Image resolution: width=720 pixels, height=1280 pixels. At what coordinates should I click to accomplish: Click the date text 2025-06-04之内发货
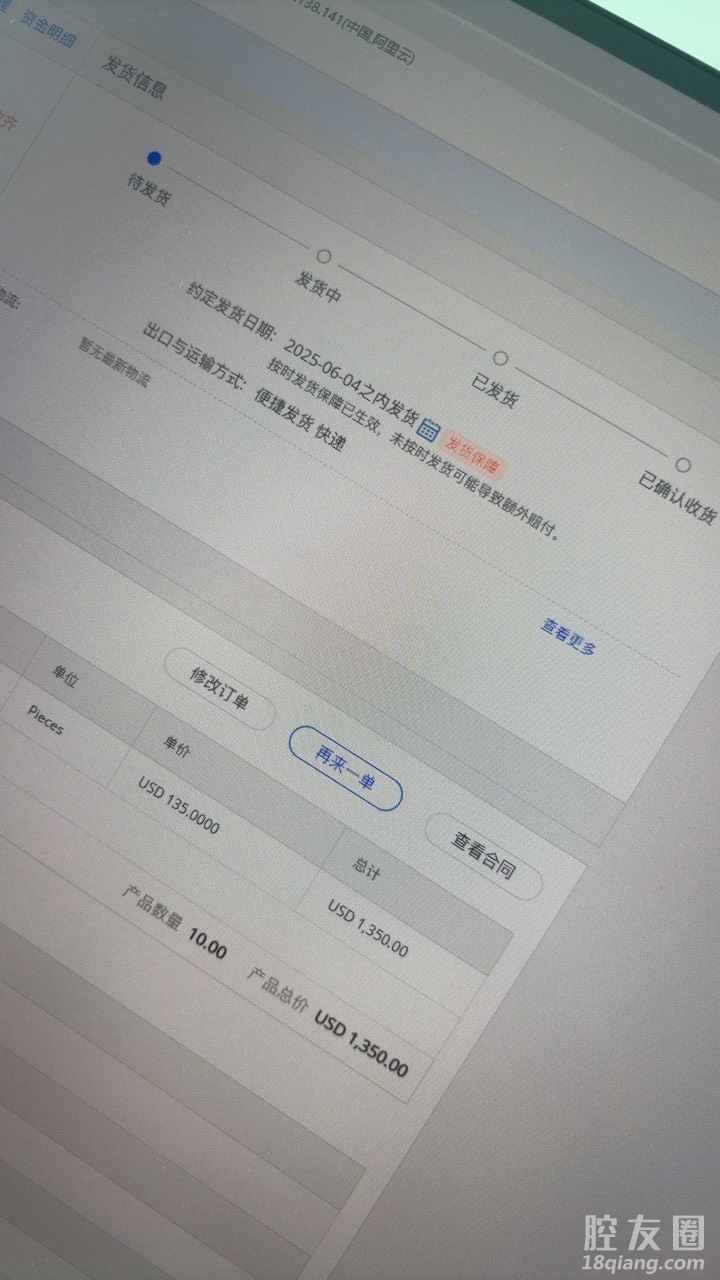pos(350,384)
